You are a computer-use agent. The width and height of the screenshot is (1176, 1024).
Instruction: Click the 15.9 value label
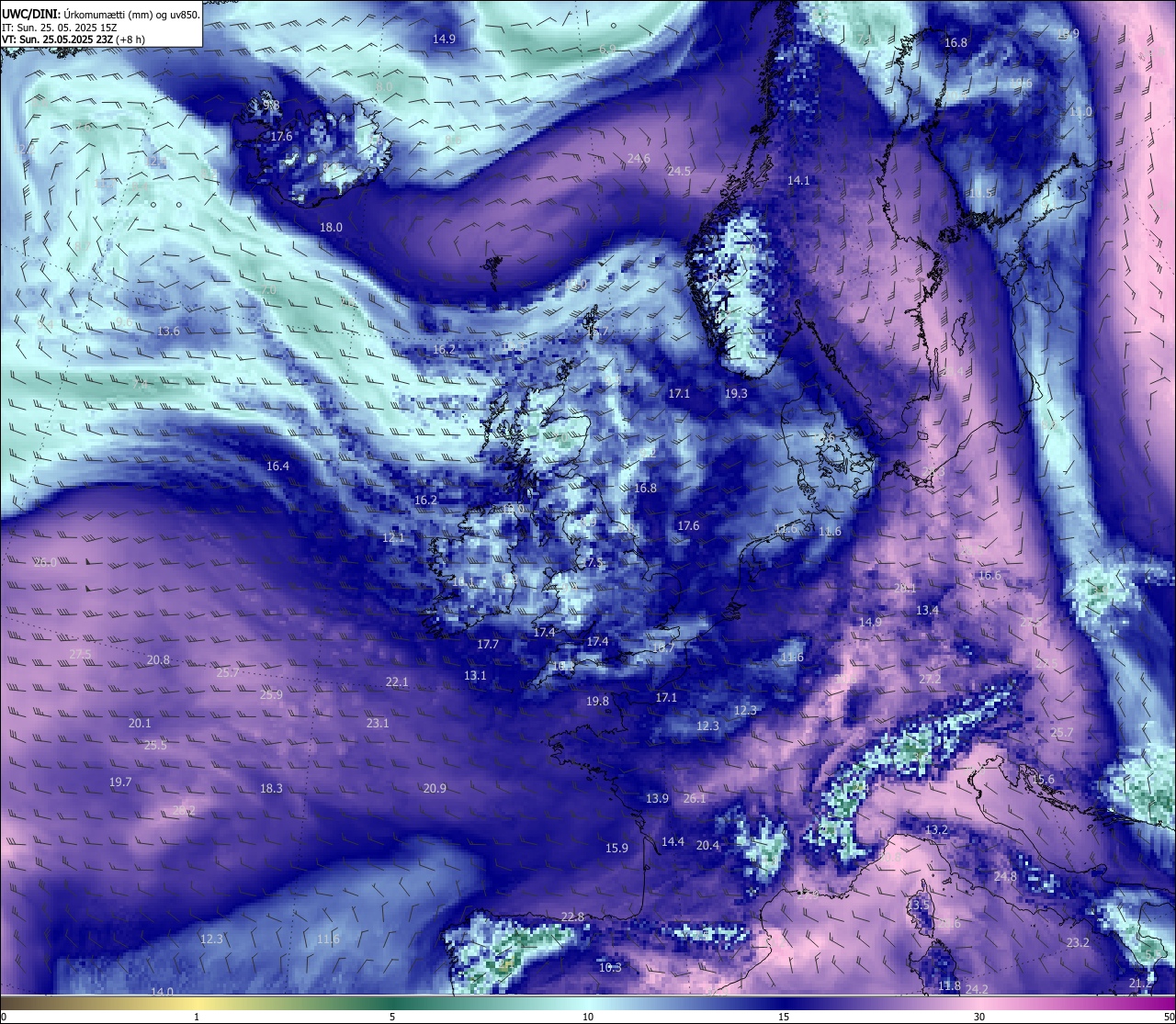(616, 848)
